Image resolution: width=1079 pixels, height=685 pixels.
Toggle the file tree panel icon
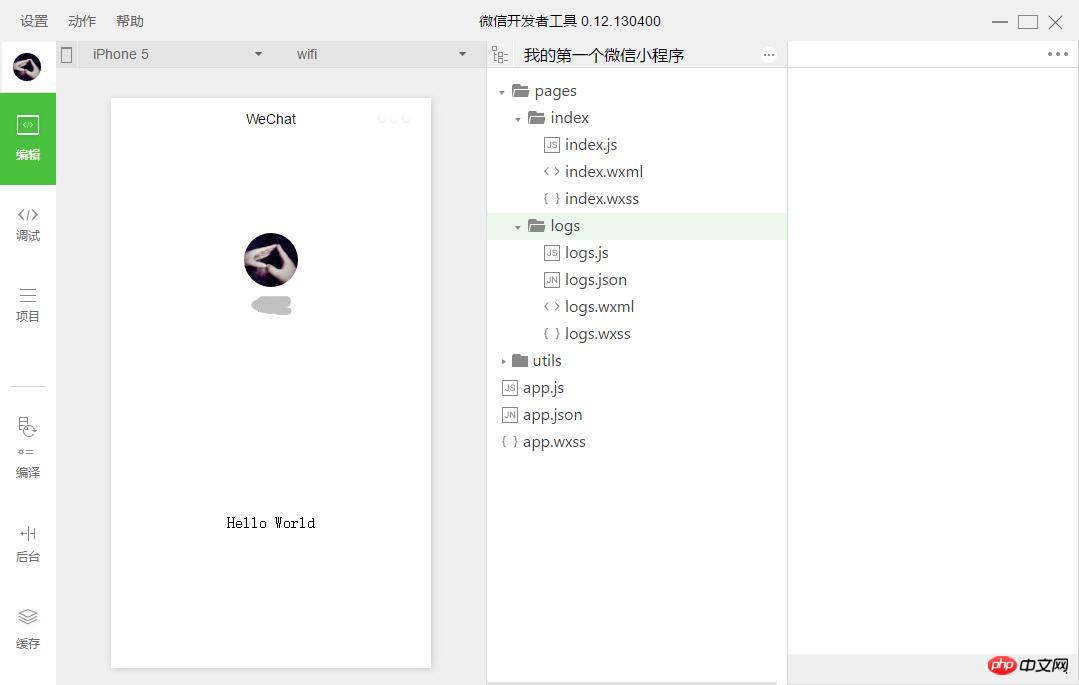(500, 55)
